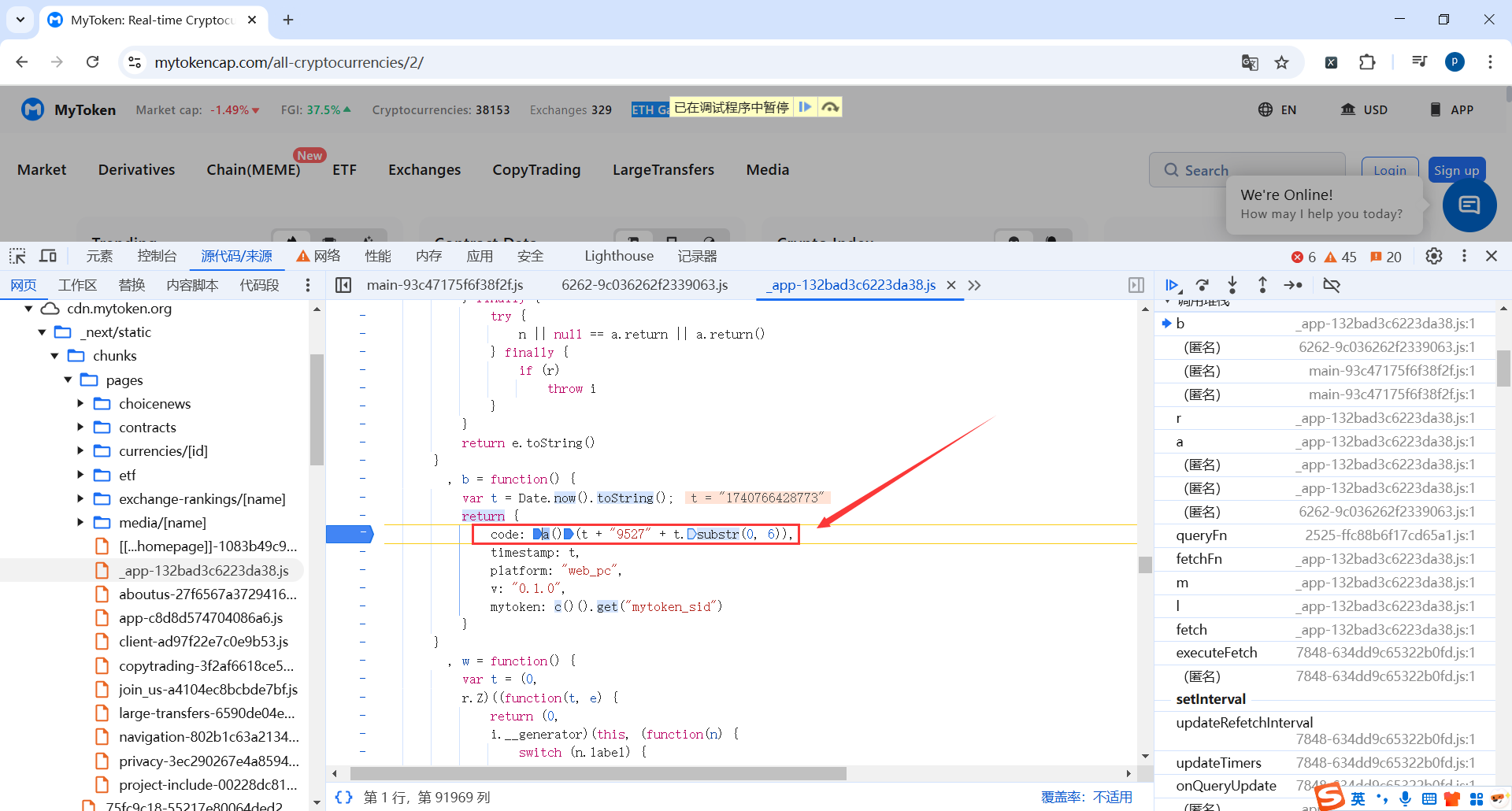Go back to the previous page
This screenshot has width=1512, height=811.
pos(22,62)
